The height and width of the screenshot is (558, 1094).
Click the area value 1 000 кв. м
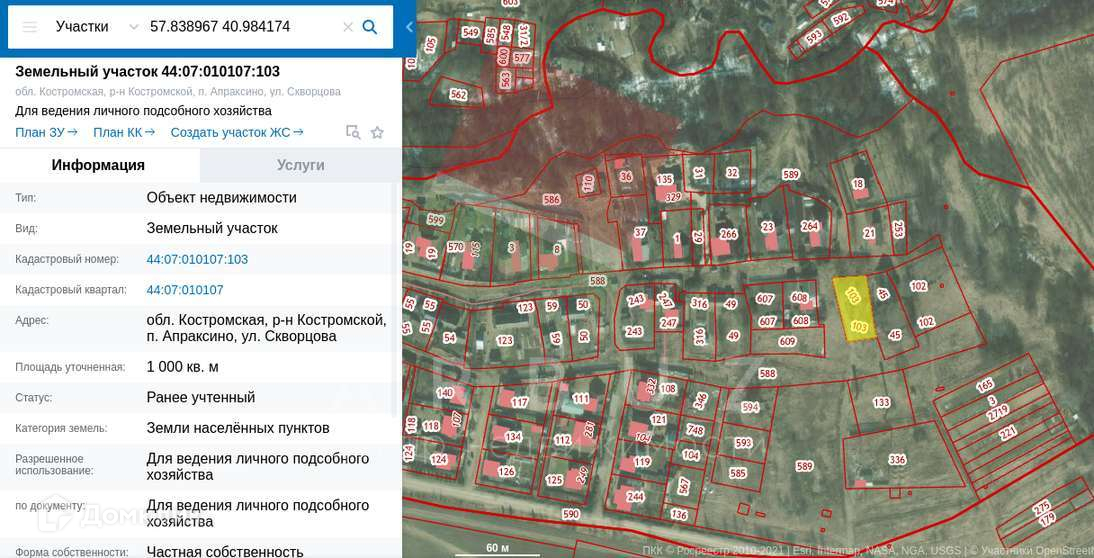click(x=183, y=367)
